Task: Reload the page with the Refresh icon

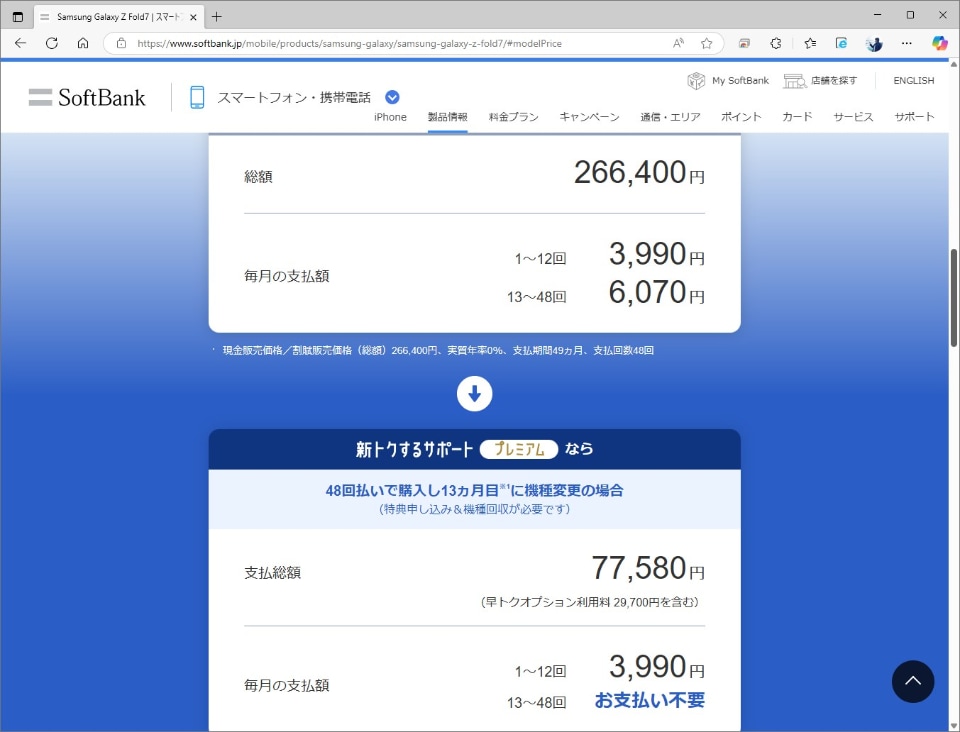Action: [x=52, y=43]
